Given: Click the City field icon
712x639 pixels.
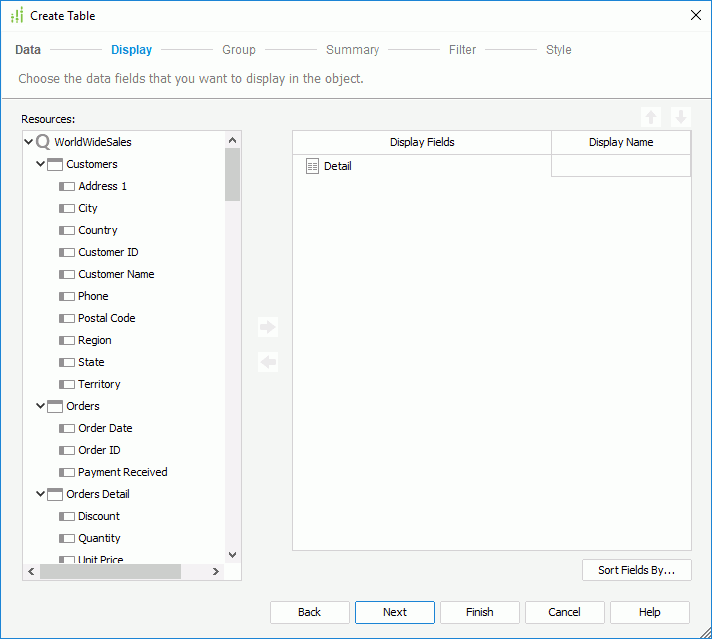Looking at the screenshot, I should pyautogui.click(x=67, y=208).
